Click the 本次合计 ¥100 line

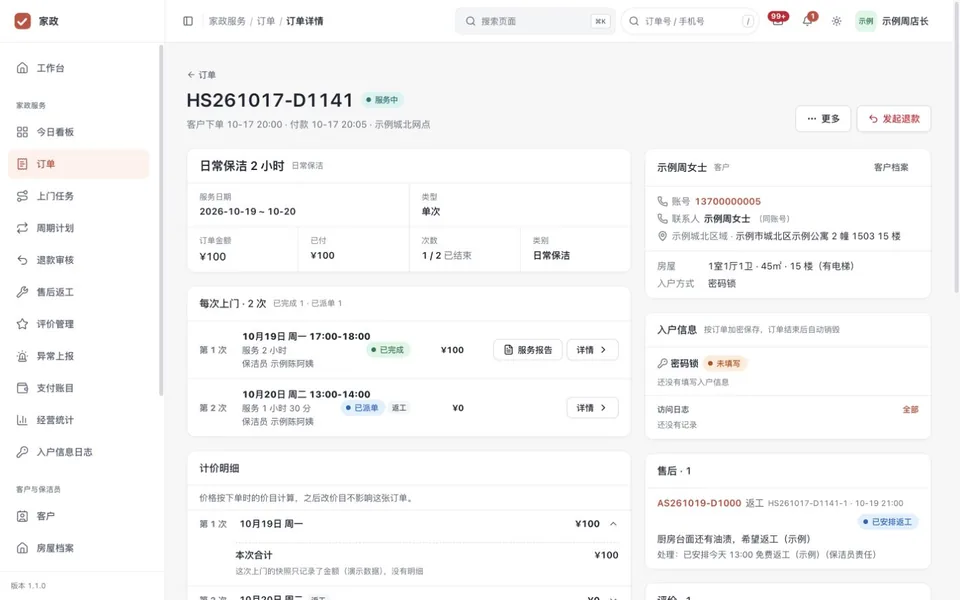pos(427,555)
